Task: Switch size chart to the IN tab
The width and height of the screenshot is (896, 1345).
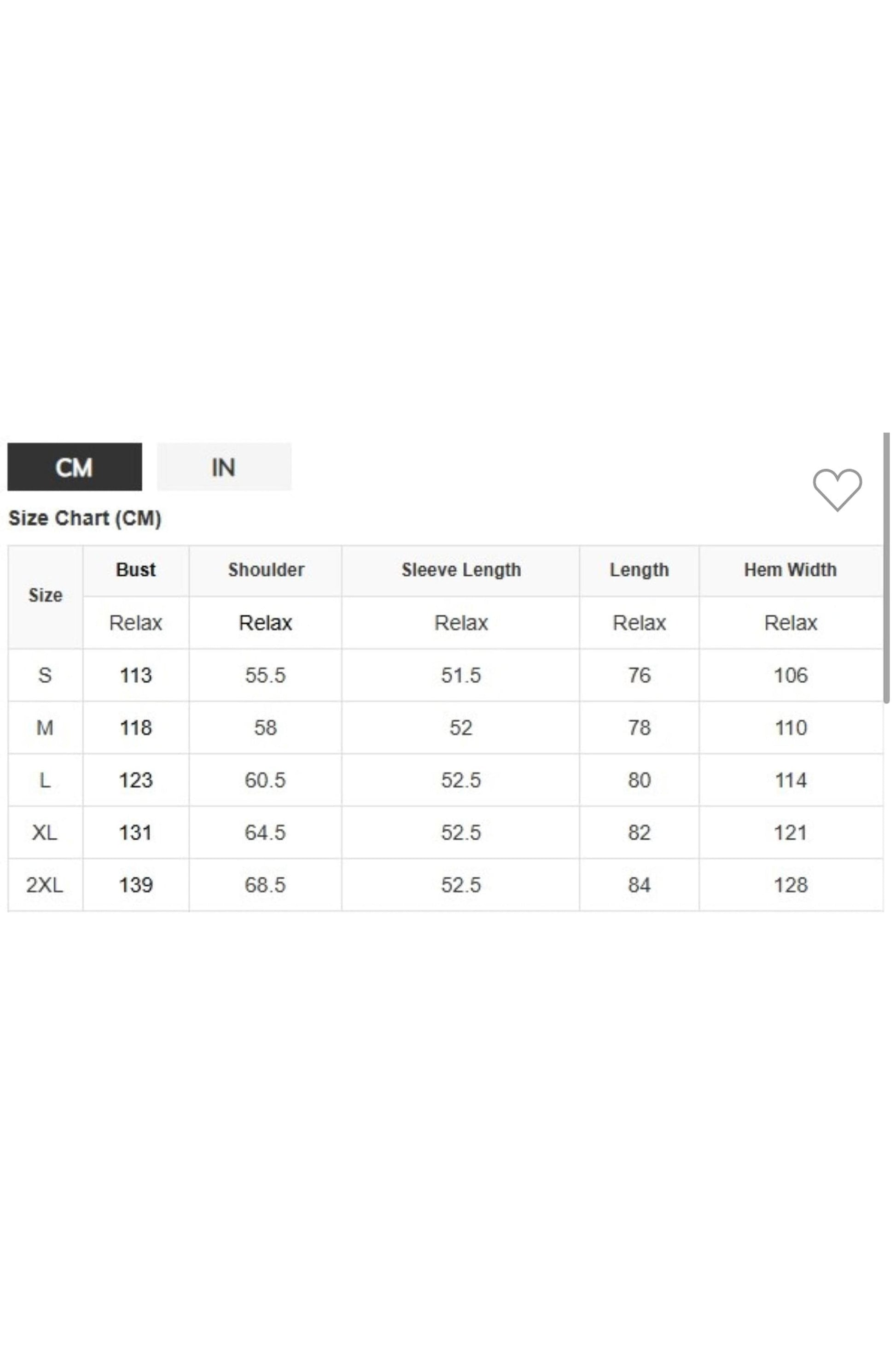Action: 223,467
